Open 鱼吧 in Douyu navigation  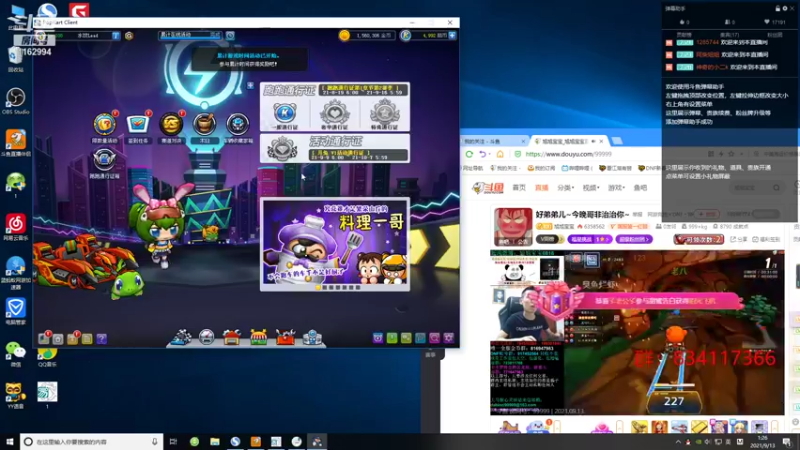coord(640,188)
